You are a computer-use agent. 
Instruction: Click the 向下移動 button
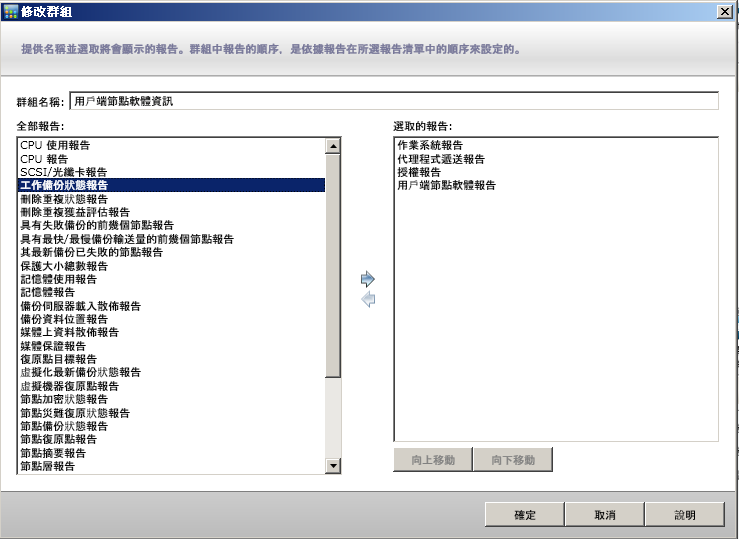(x=513, y=460)
